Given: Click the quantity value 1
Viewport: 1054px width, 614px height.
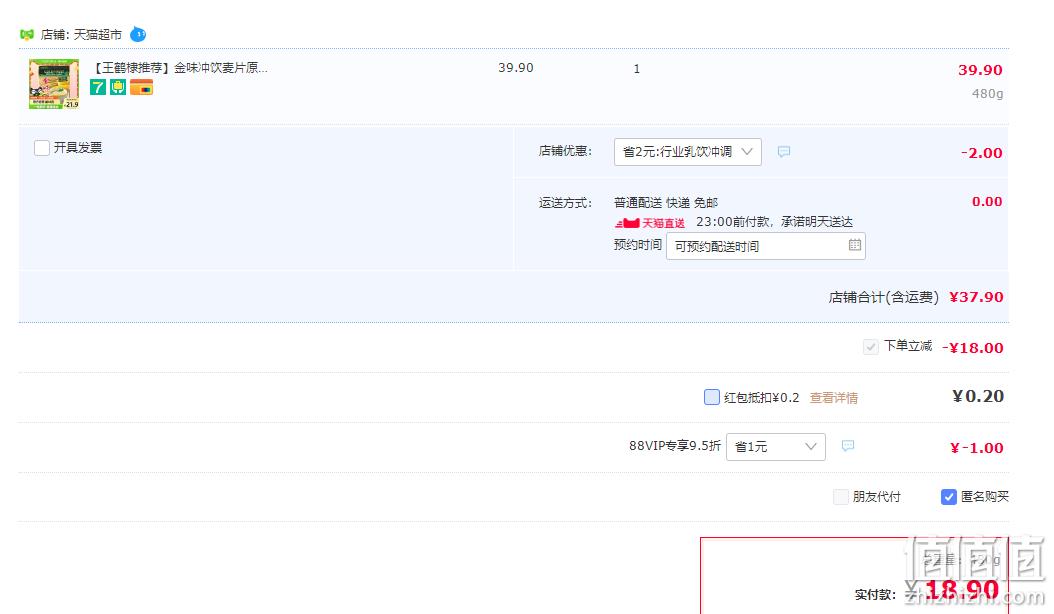Looking at the screenshot, I should (x=637, y=69).
